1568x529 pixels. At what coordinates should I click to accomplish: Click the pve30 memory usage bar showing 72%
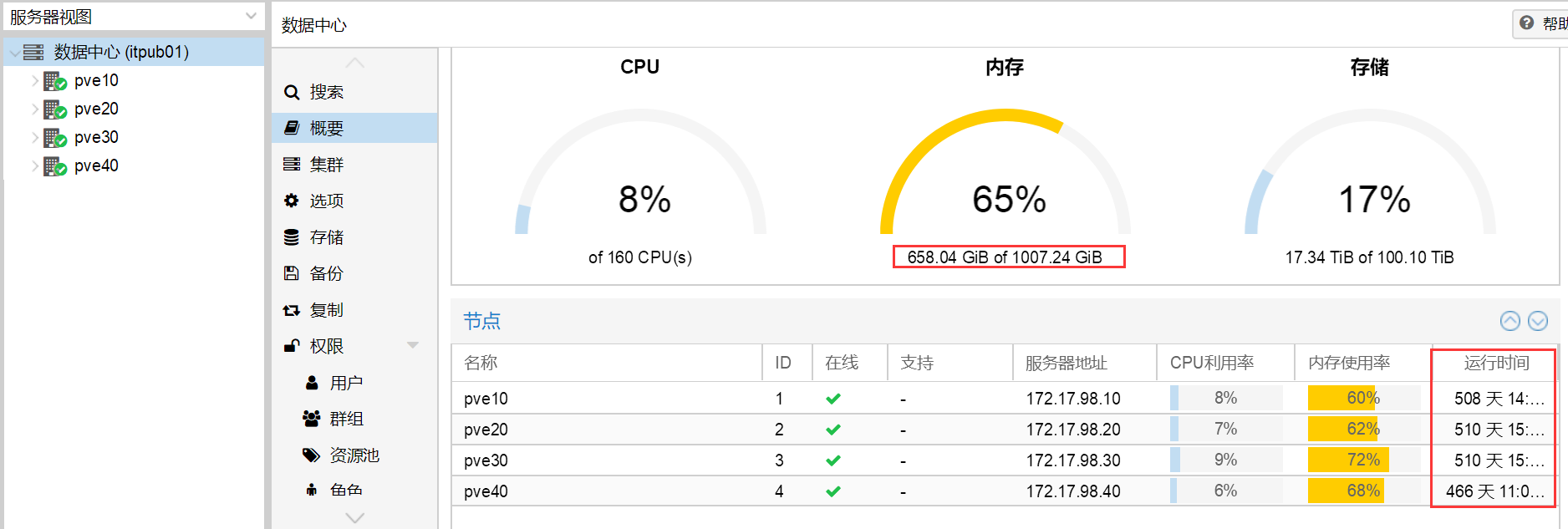coord(1363,460)
